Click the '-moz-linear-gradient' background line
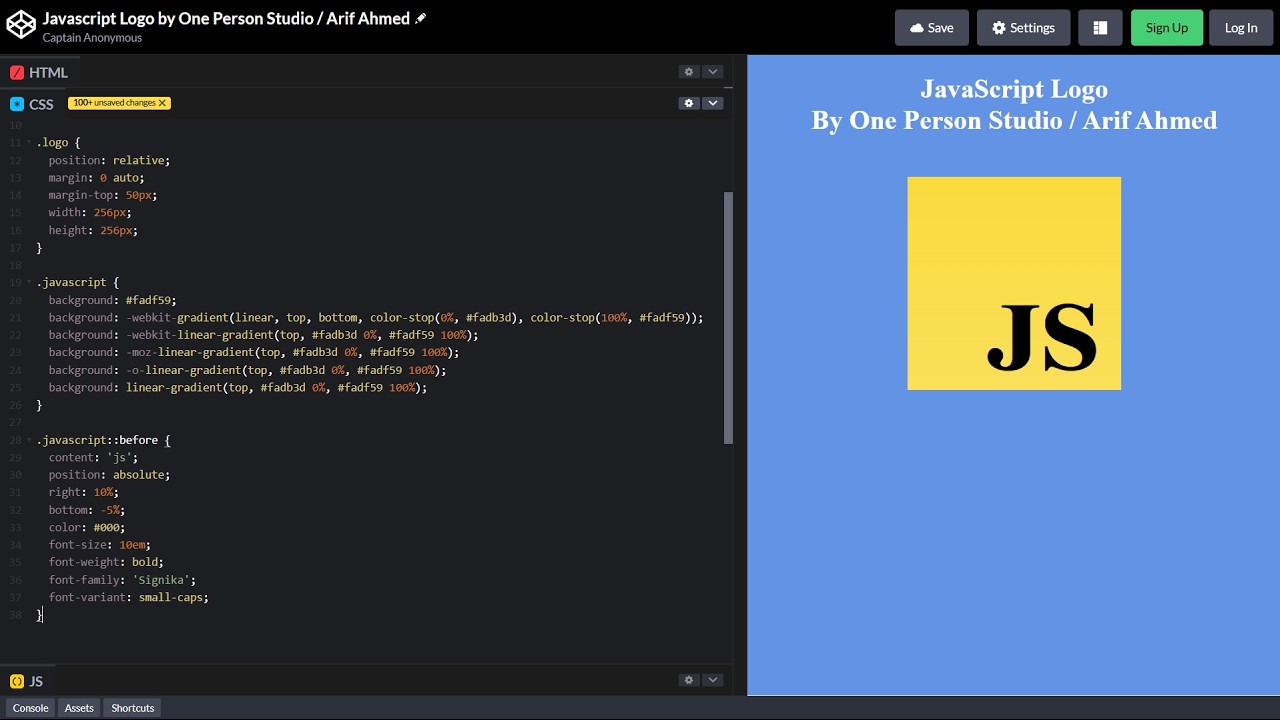The width and height of the screenshot is (1280, 720). click(254, 352)
